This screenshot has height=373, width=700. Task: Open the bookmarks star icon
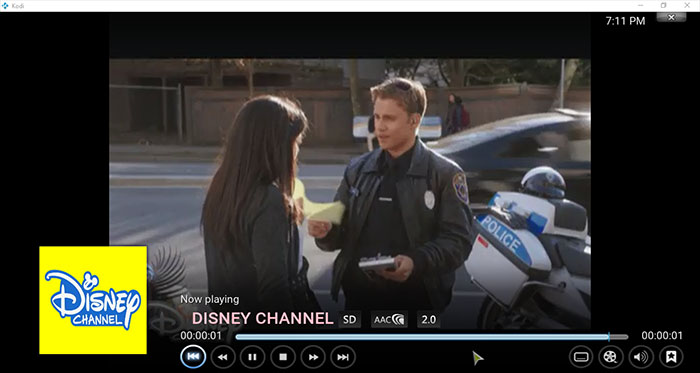(671, 357)
